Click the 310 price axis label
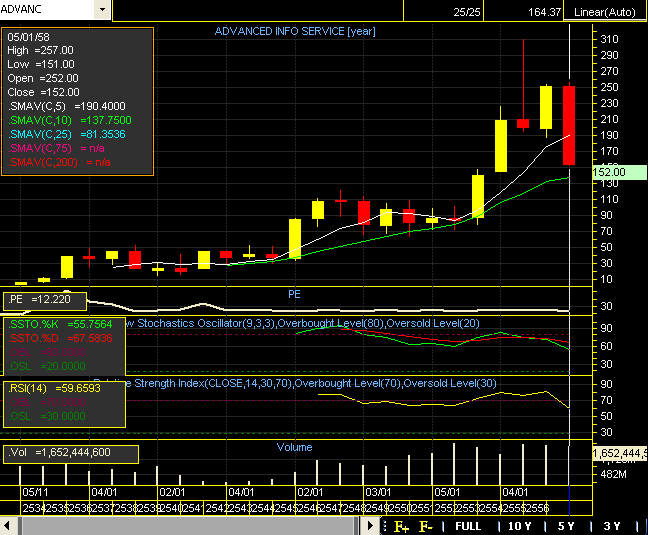The image size is (648, 535). pos(609,39)
